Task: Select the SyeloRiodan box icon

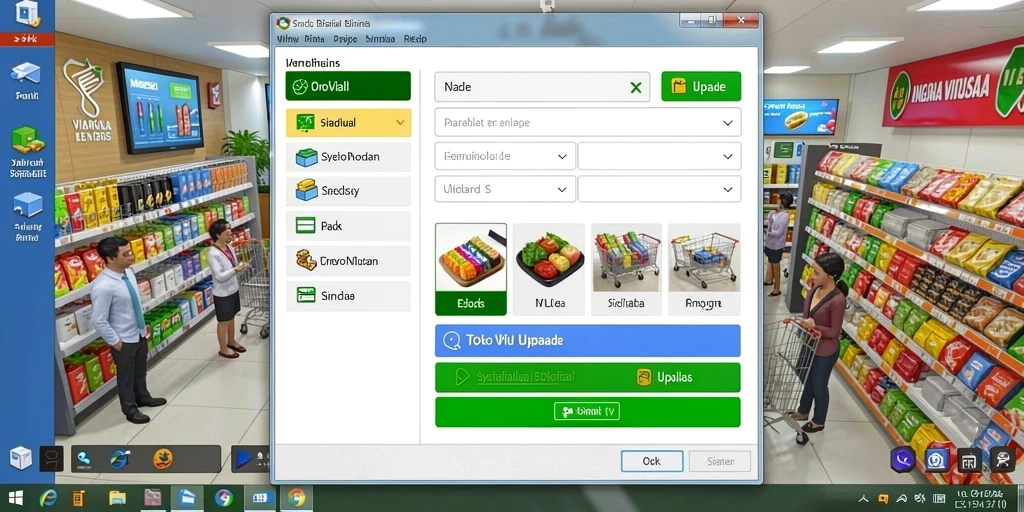Action: [306, 157]
